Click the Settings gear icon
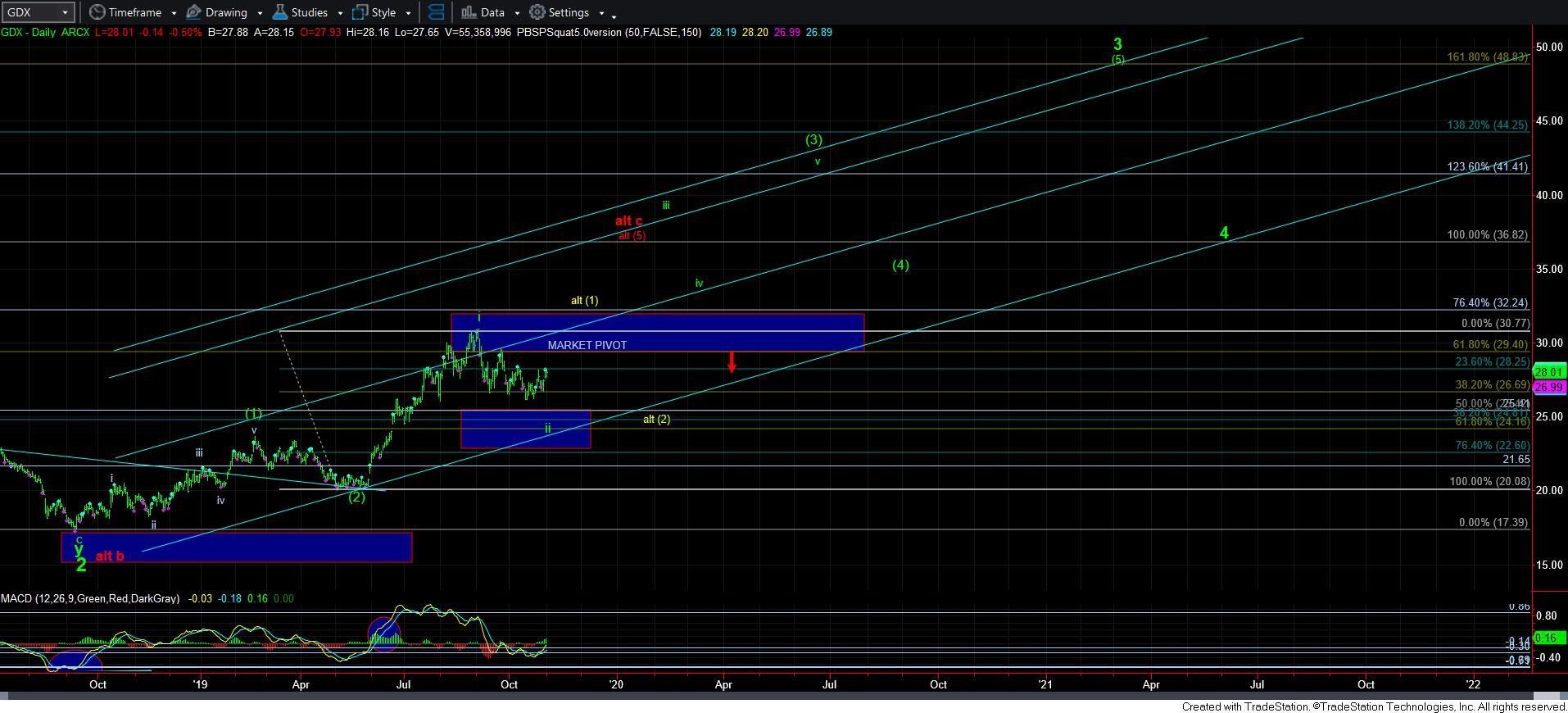Viewport: 1568px width, 713px height. coord(537,12)
